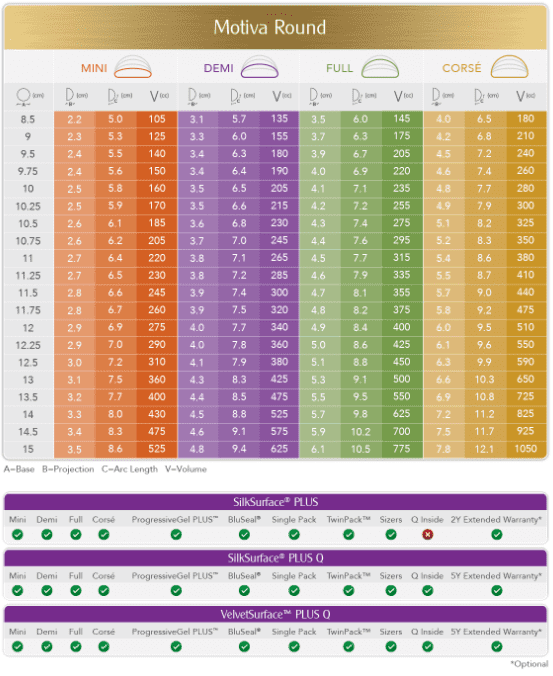553x676 pixels.
Task: Click the Corsé volume value 650
Action: [526, 379]
